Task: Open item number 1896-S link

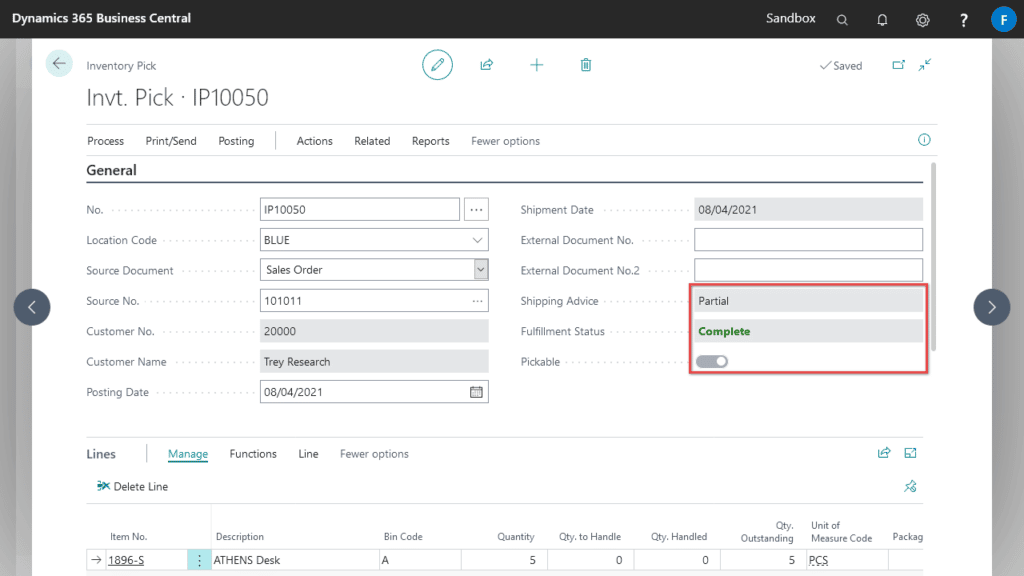Action: 126,561
